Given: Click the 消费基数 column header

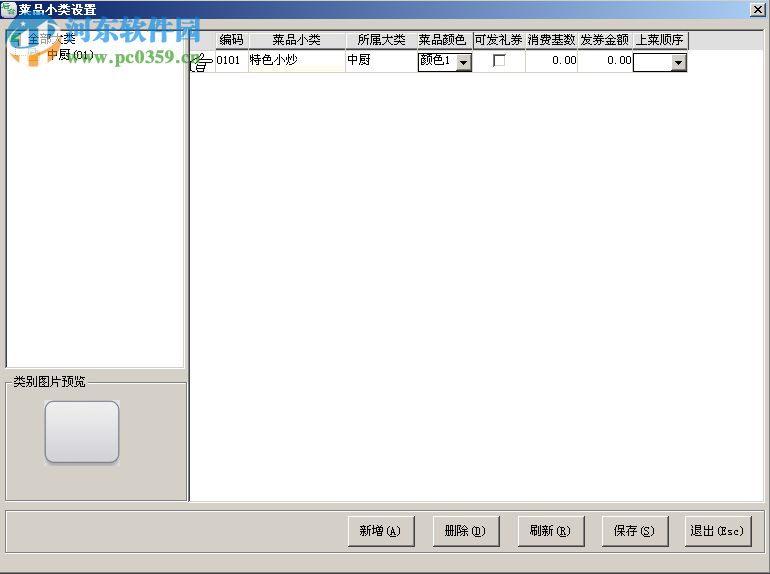Looking at the screenshot, I should [x=551, y=40].
